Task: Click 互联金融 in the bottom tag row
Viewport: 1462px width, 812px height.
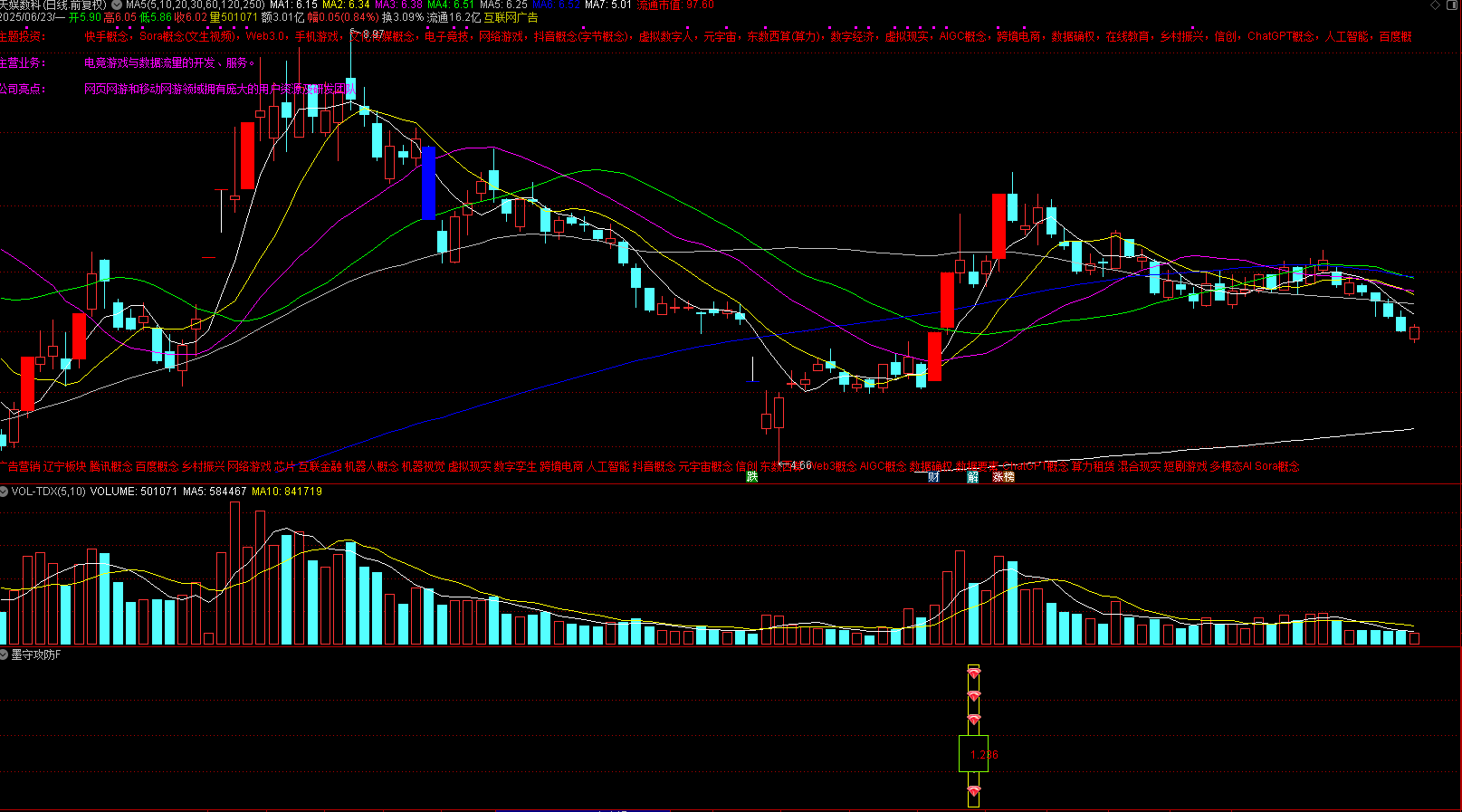Action: [x=320, y=467]
